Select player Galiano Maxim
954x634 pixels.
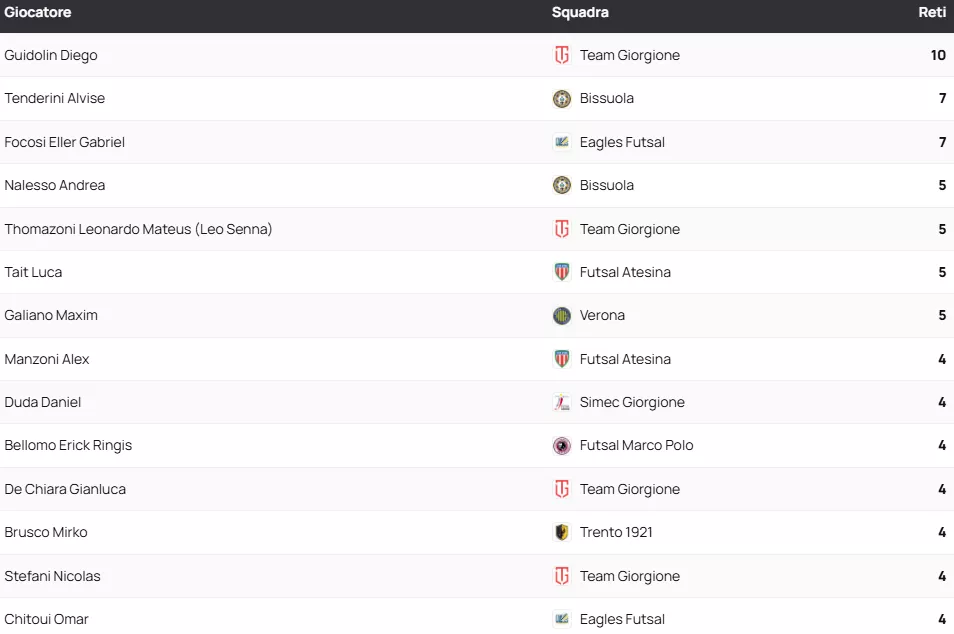51,315
